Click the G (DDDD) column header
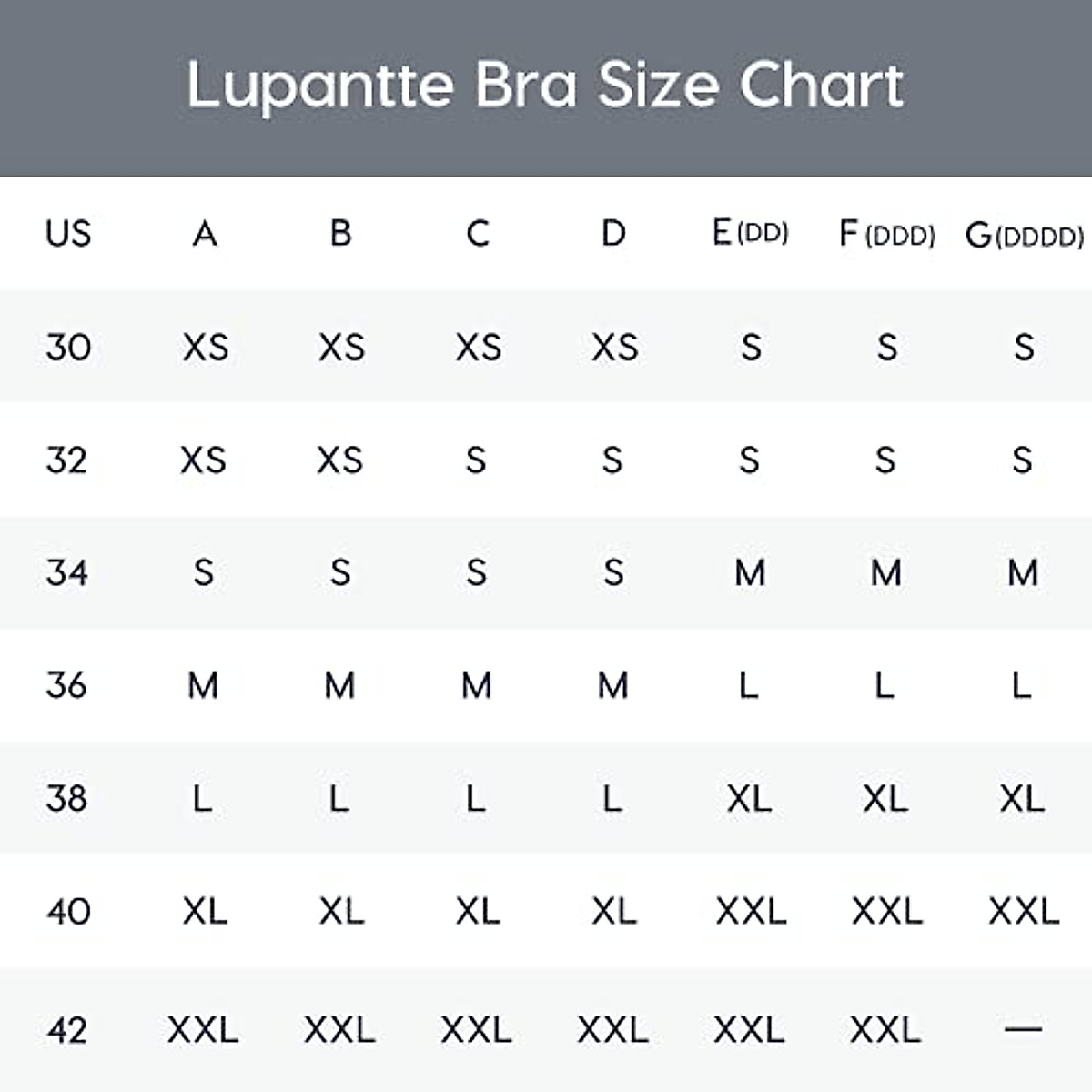The height and width of the screenshot is (1092, 1092). tap(1024, 236)
